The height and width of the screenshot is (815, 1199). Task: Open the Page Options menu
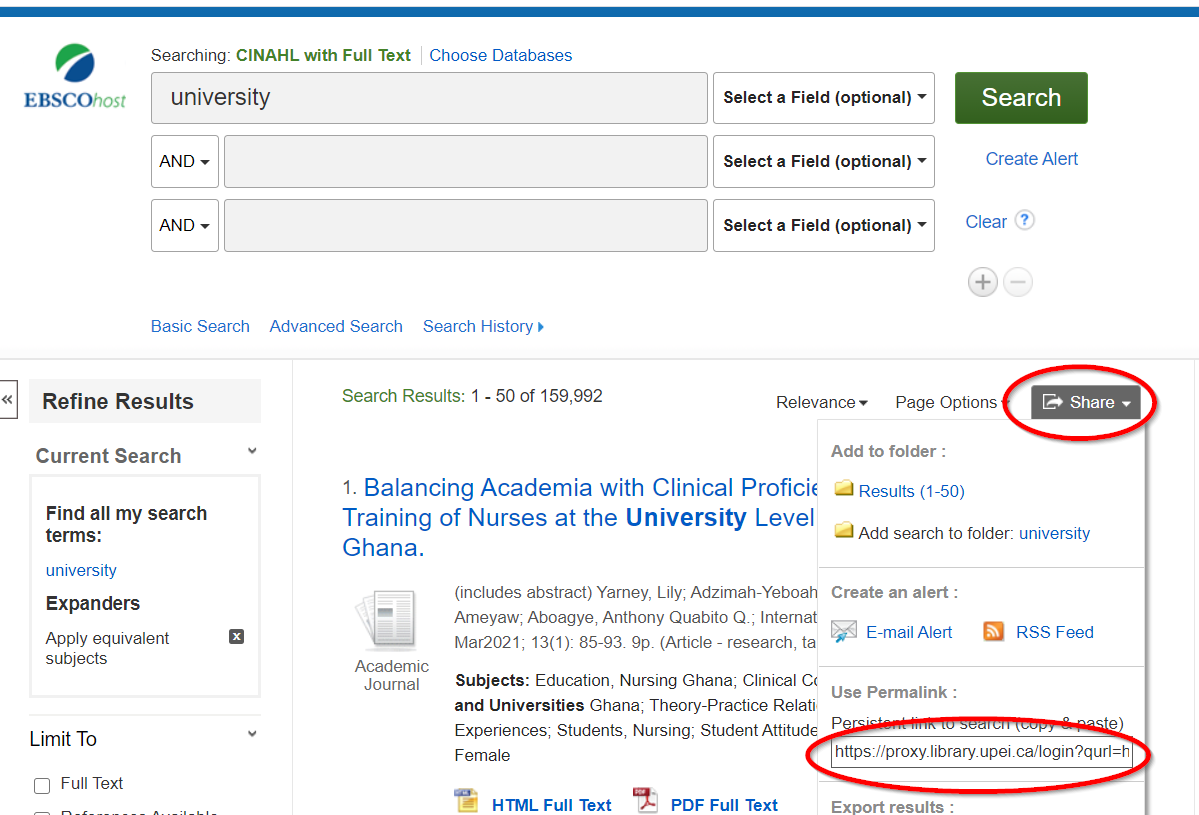pyautogui.click(x=951, y=403)
